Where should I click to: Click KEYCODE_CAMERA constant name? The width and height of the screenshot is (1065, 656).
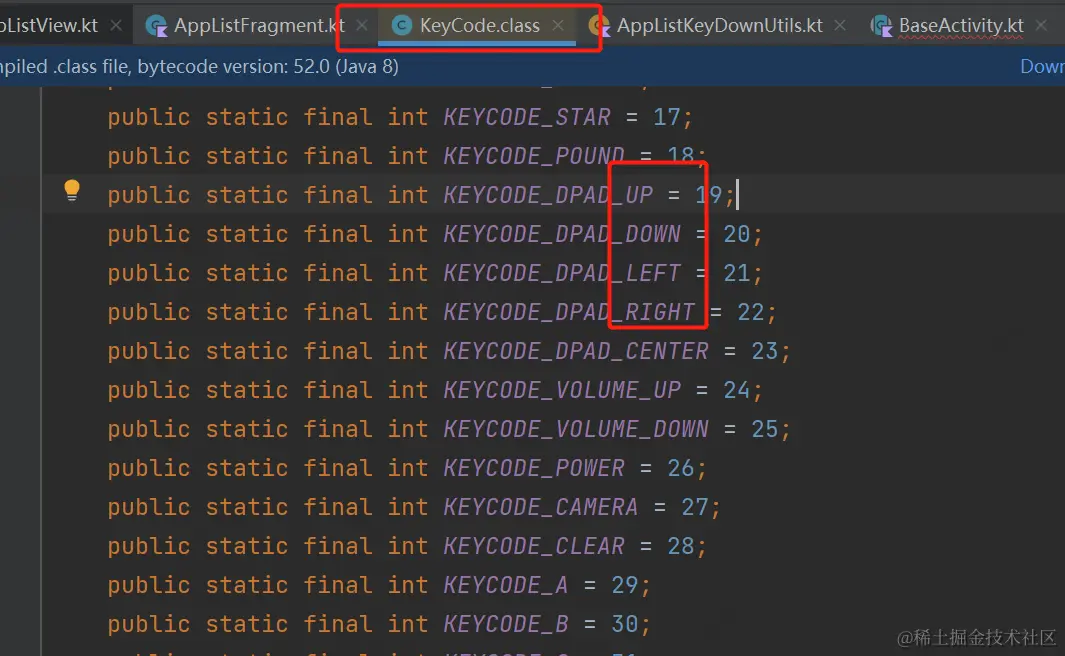(541, 507)
